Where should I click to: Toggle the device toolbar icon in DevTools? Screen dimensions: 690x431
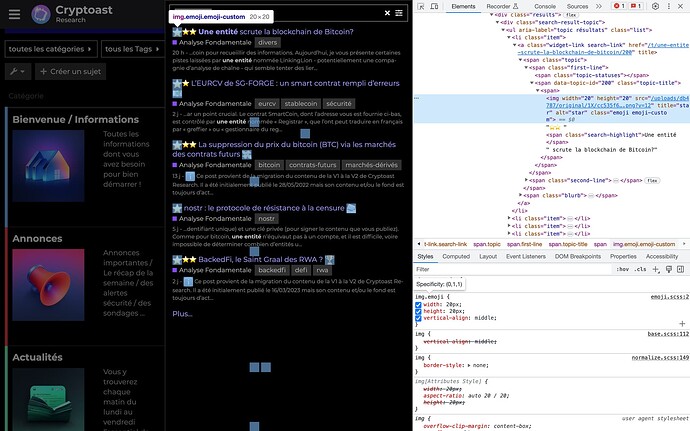[x=434, y=6]
